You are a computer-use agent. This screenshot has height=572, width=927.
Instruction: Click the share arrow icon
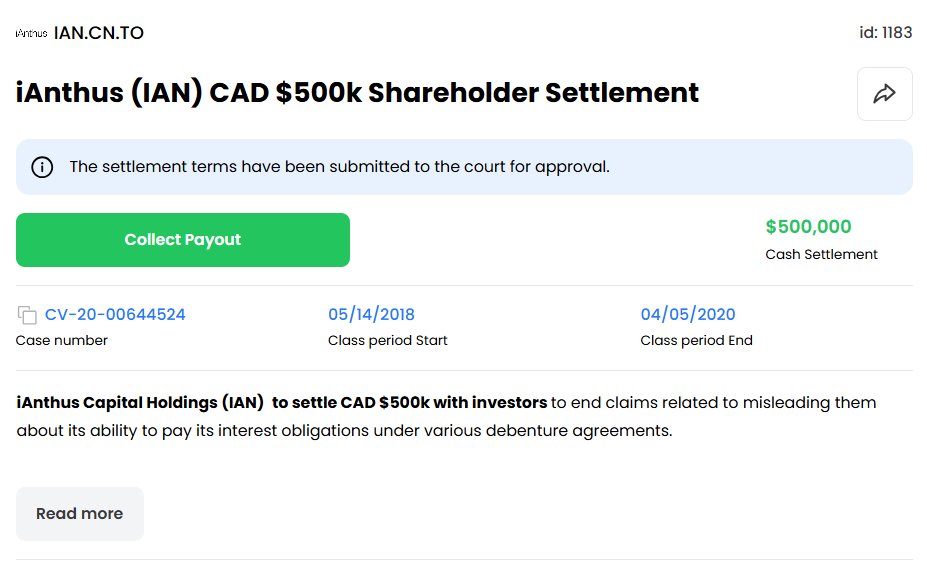pos(884,94)
